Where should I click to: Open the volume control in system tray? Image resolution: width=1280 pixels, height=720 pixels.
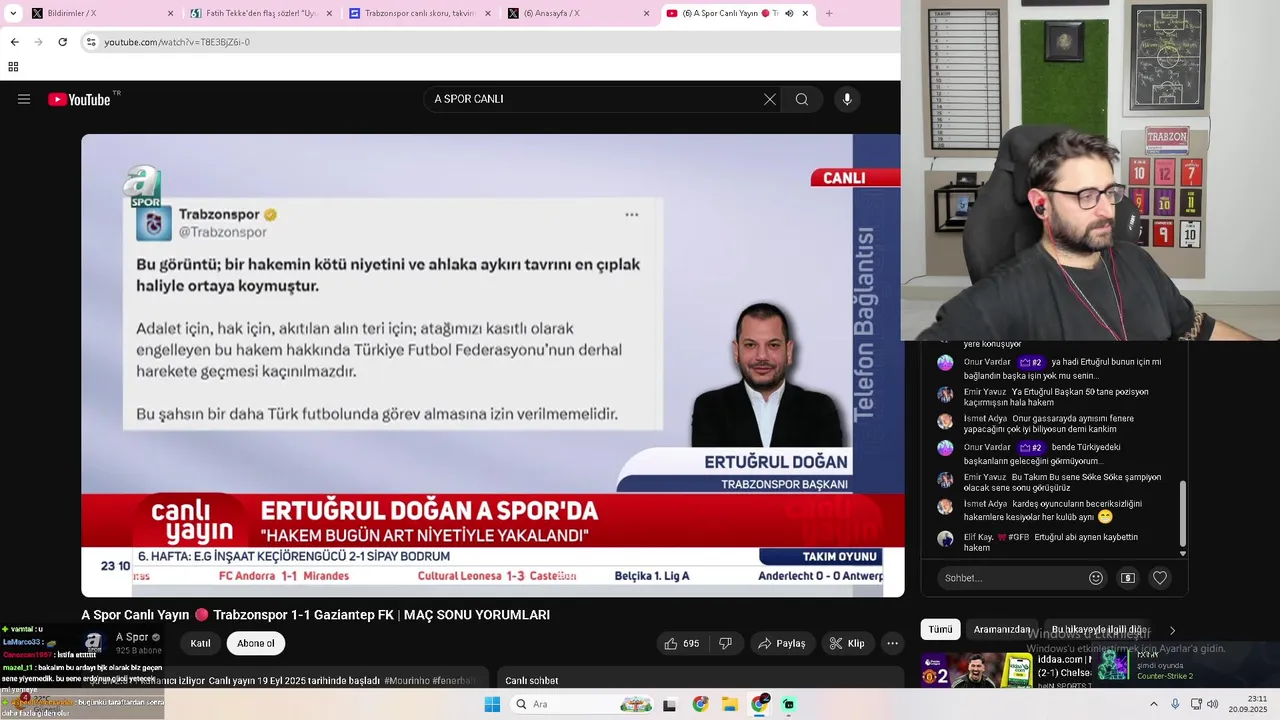1212,704
